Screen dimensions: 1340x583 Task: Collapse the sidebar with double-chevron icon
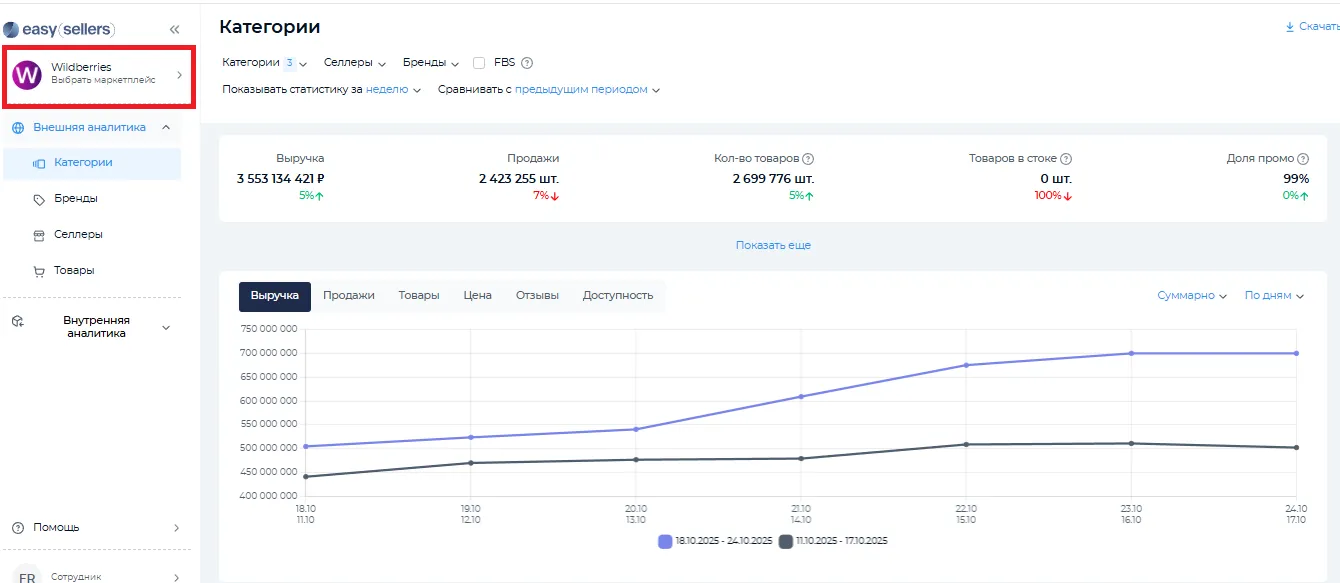tap(175, 30)
